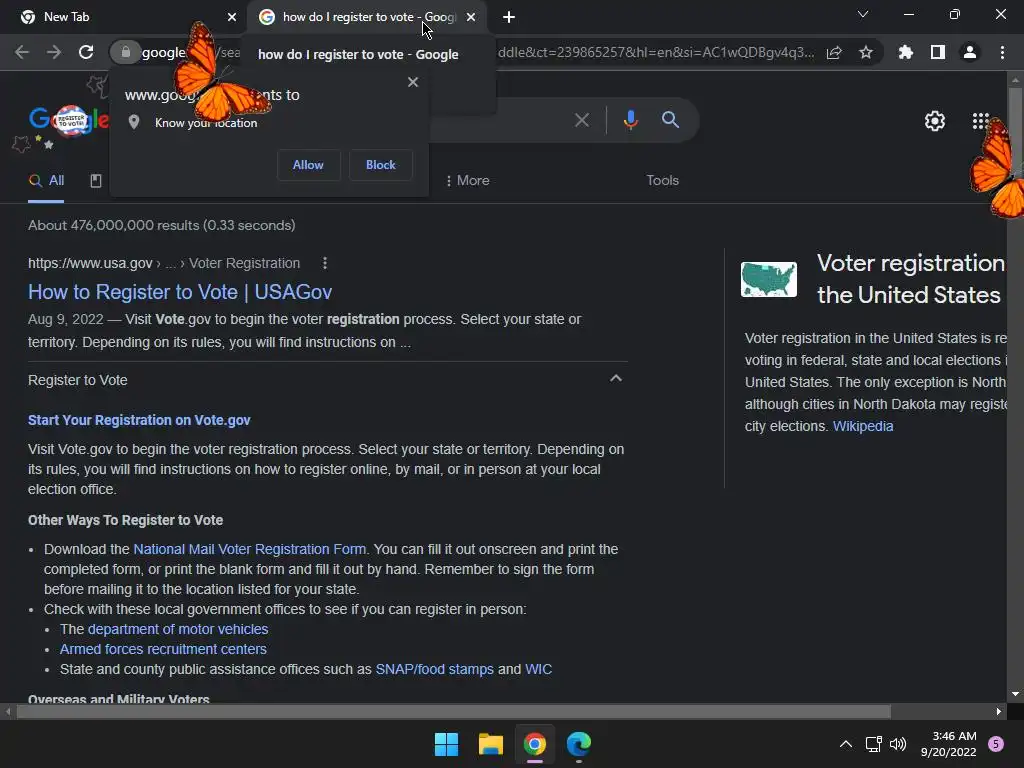
Task: Open the network tray icon
Action: (x=873, y=744)
